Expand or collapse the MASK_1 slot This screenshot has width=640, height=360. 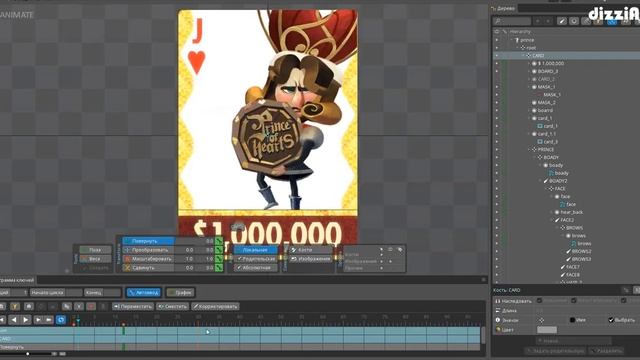529,87
